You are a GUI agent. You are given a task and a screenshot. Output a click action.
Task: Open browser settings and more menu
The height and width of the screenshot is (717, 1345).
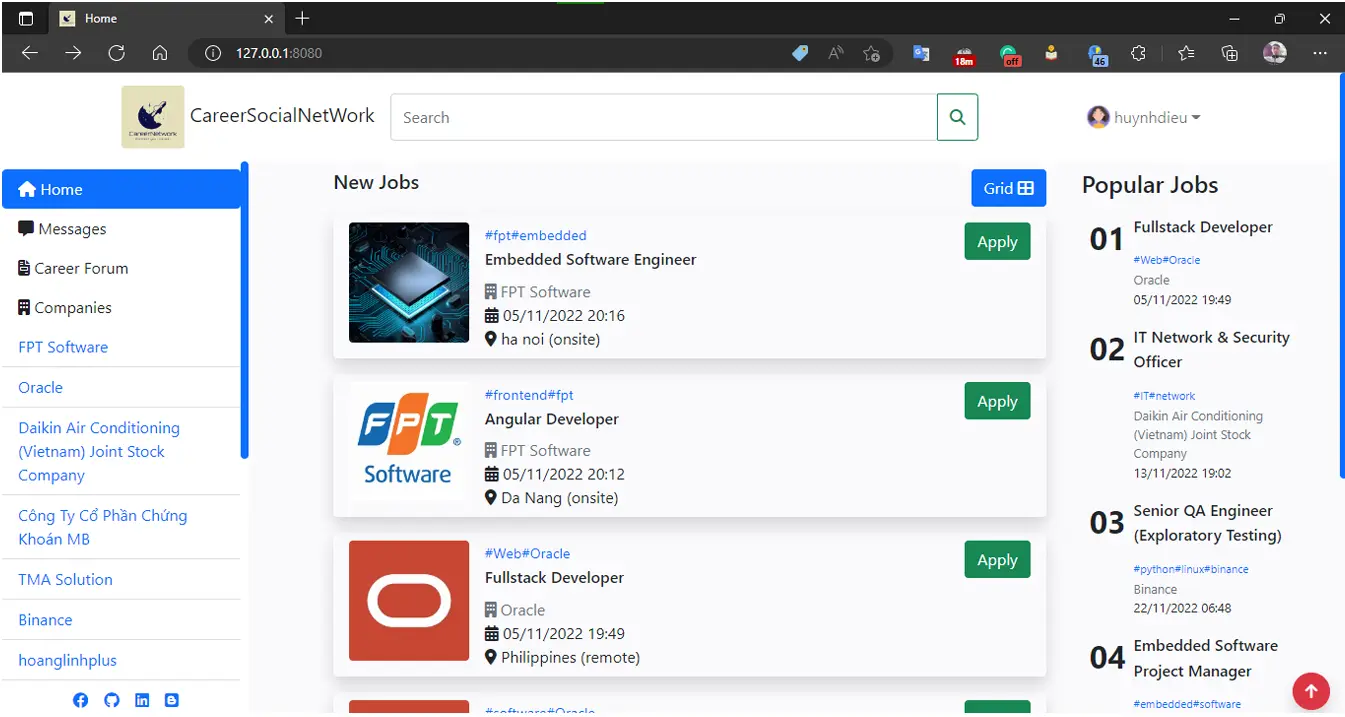coord(1320,53)
